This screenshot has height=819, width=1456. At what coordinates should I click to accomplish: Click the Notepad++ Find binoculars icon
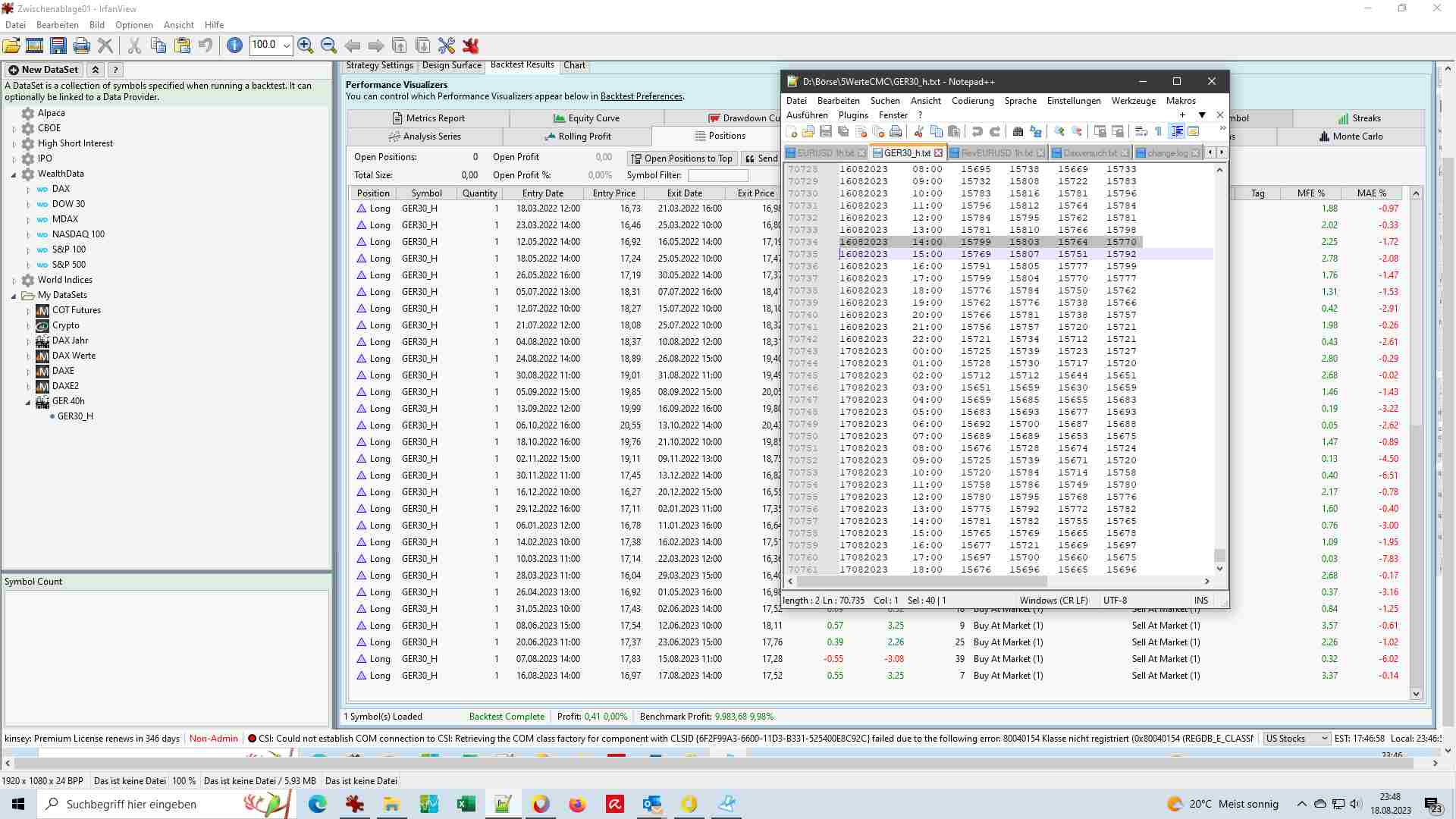[1018, 132]
